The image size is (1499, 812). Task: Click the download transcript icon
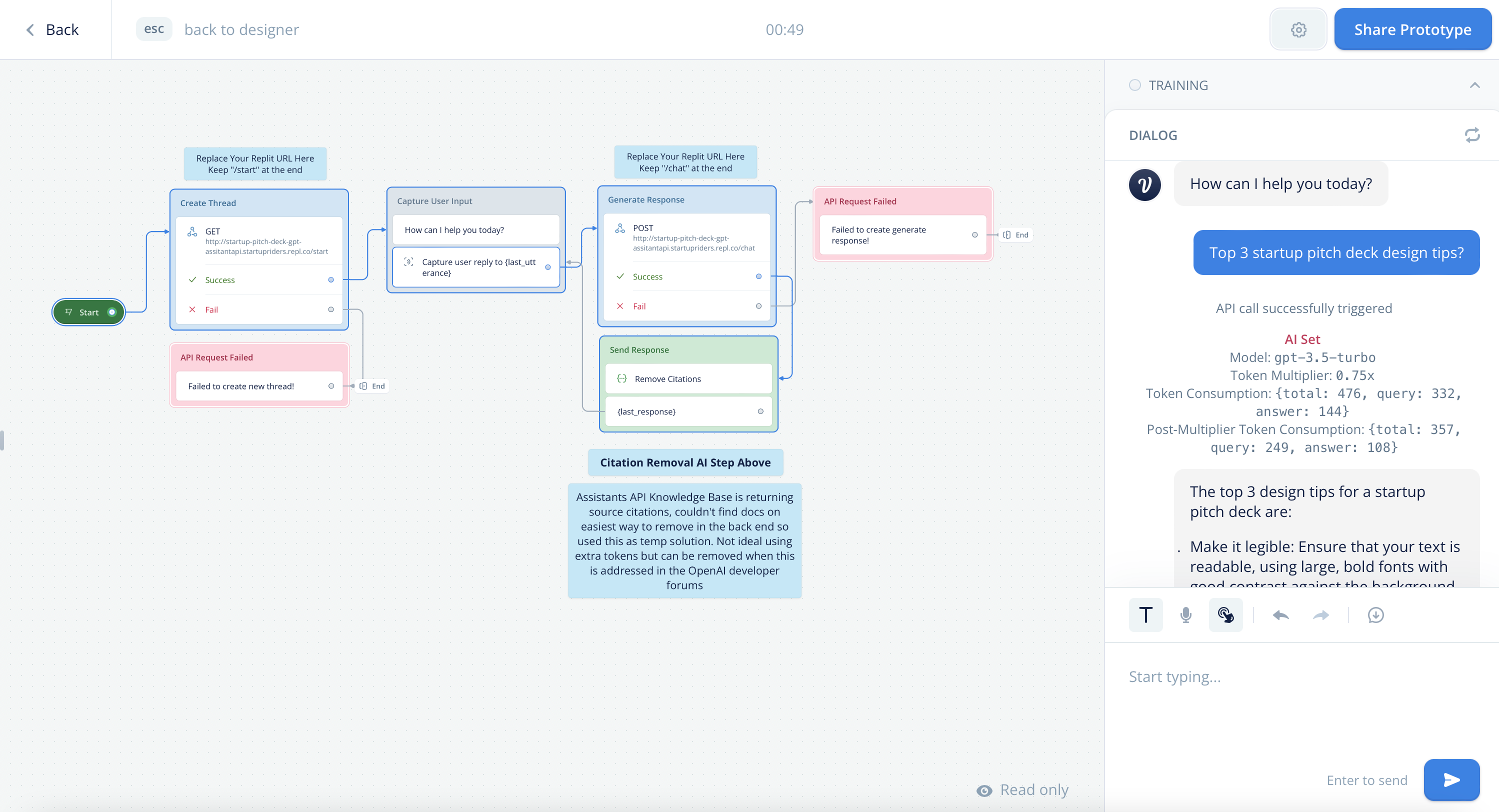pyautogui.click(x=1375, y=614)
